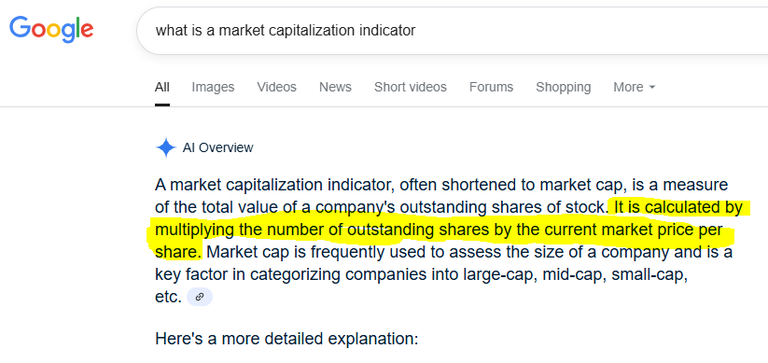Go to the News tab

(336, 87)
